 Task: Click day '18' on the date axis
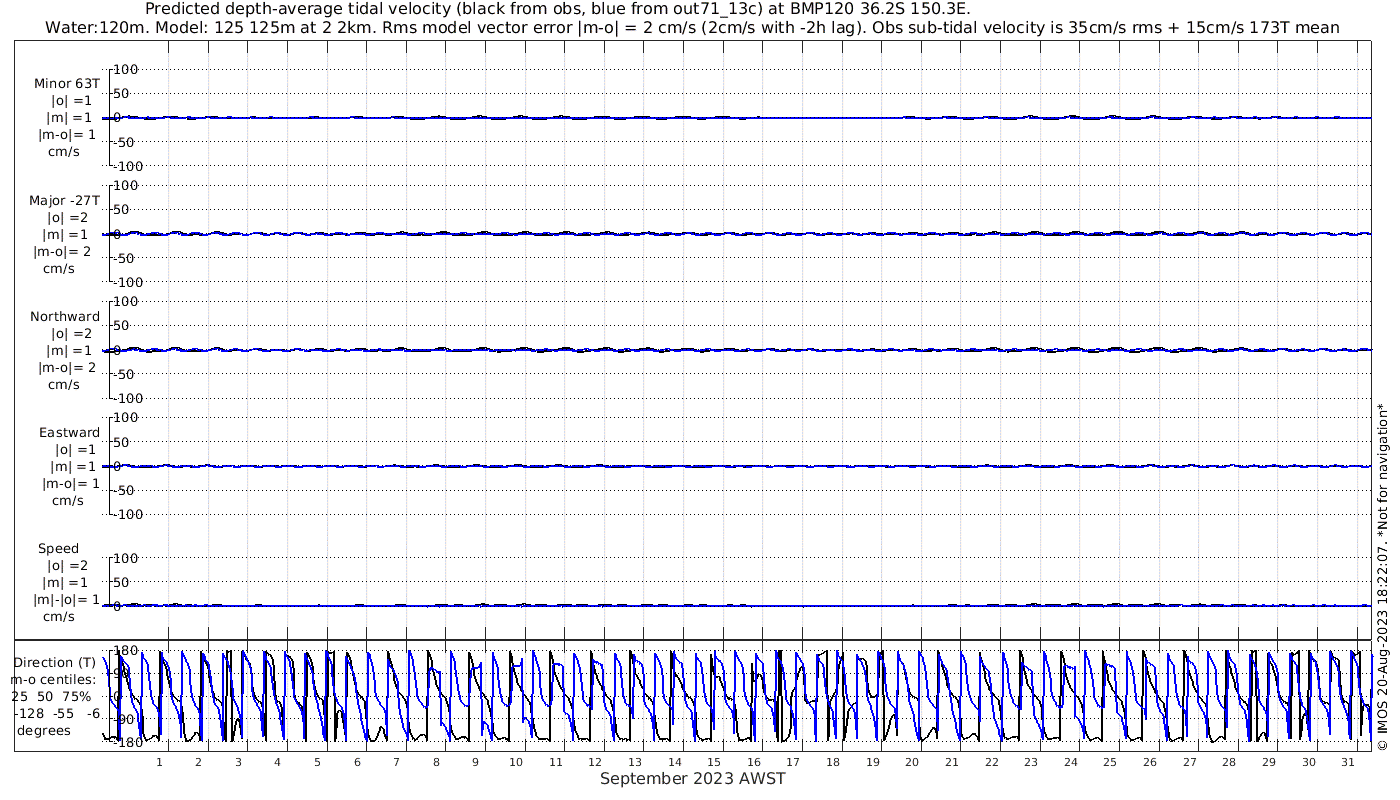[x=833, y=762]
